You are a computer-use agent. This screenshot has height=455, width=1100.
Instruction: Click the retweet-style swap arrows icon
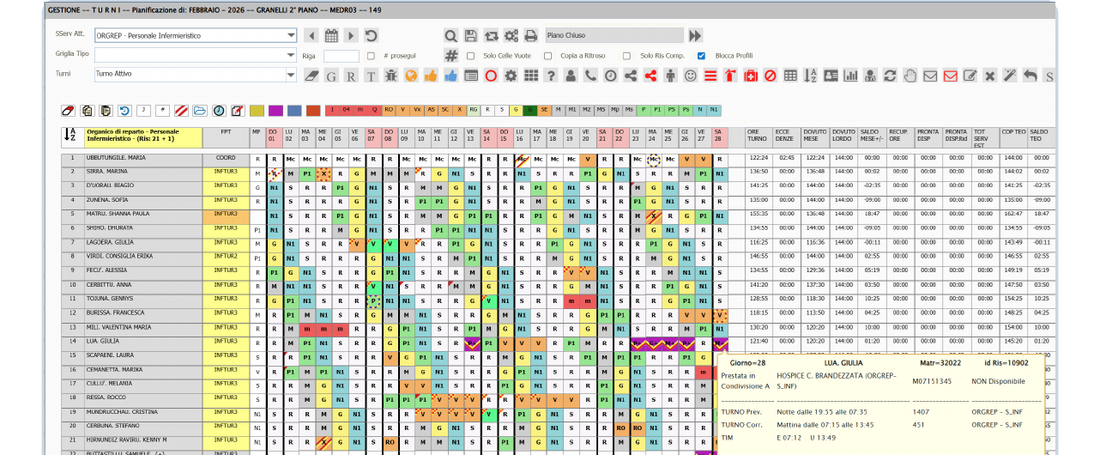click(x=491, y=36)
